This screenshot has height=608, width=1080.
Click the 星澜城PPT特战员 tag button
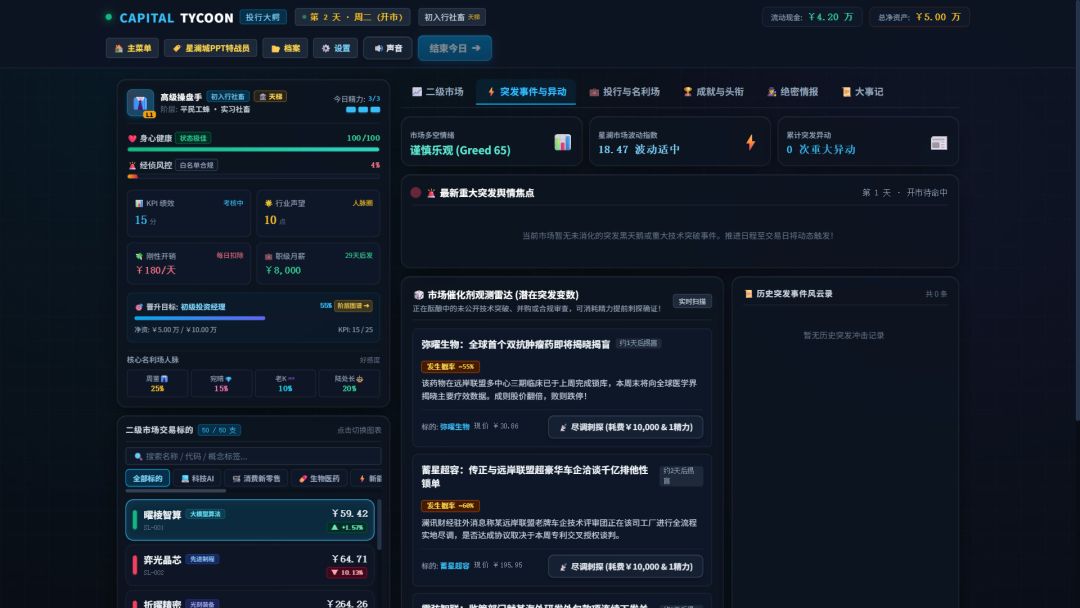coord(211,48)
